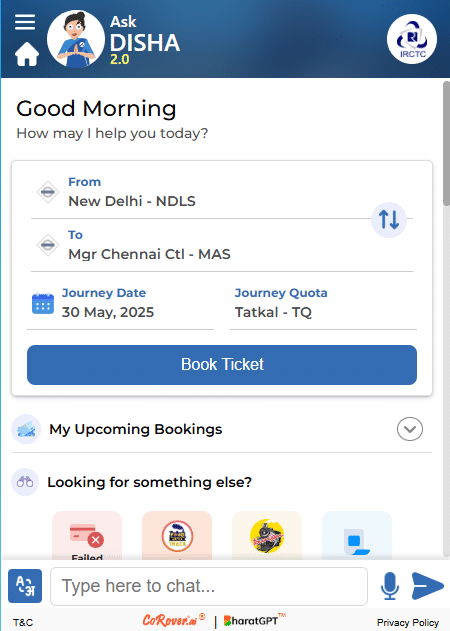Viewport: 450px width, 631px height.
Task: Open the Failed transaction tile
Action: click(87, 536)
